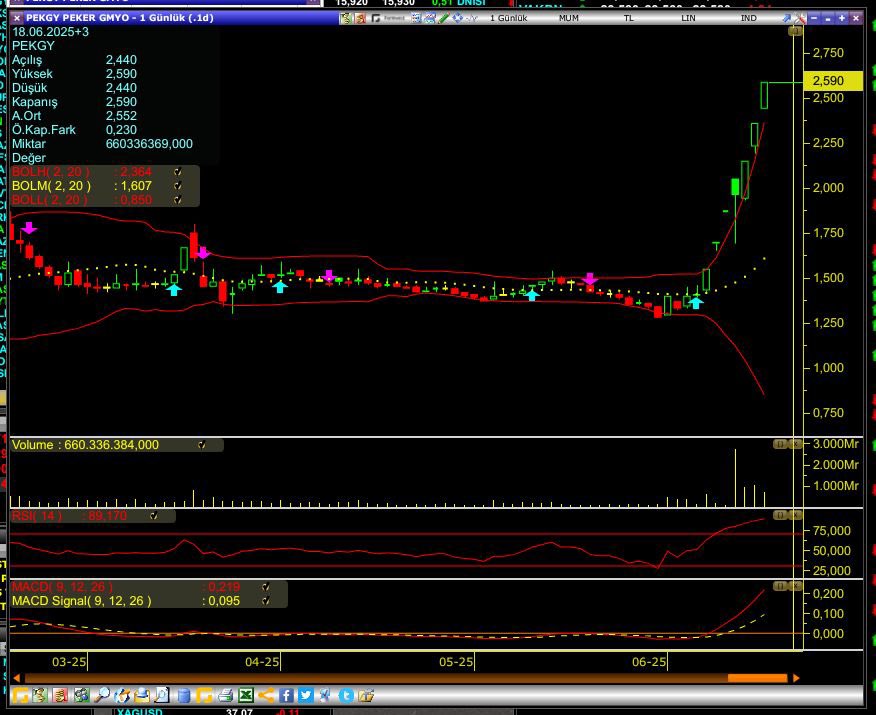Toggle the MACD( 9, 12, 26 ) checkmark
The image size is (876, 715).
(x=266, y=587)
